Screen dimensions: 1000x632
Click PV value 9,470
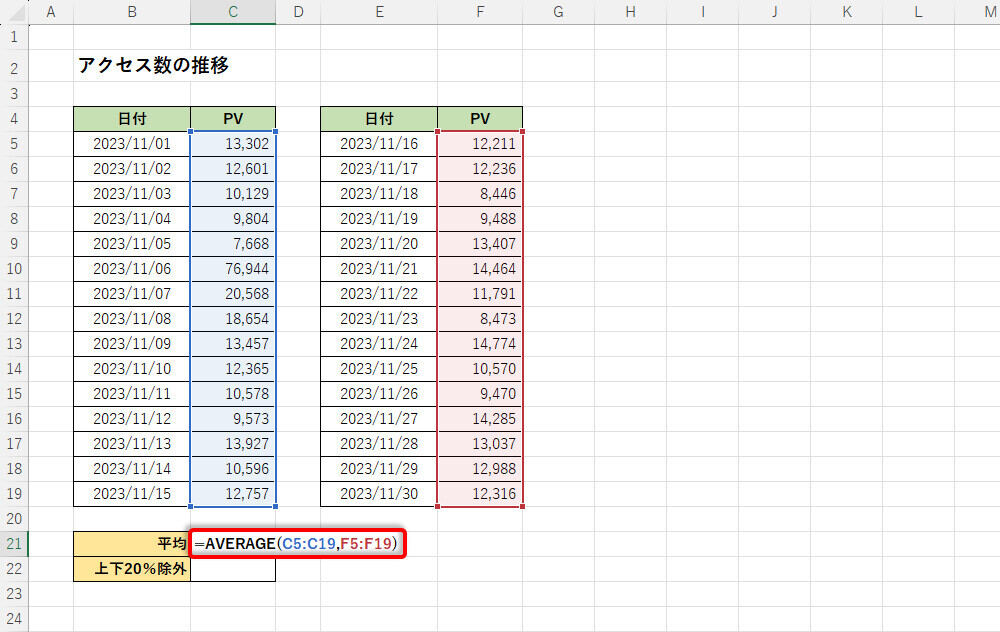tap(480, 393)
